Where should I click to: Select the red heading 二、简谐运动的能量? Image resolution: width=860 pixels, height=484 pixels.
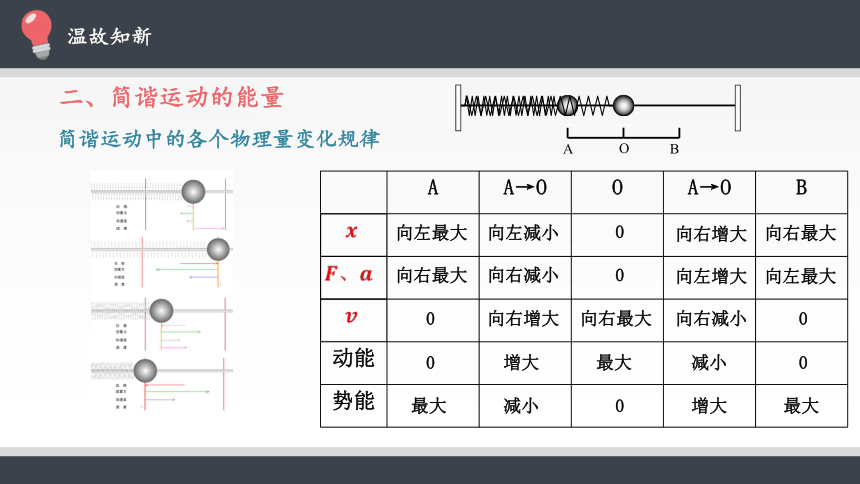(172, 98)
